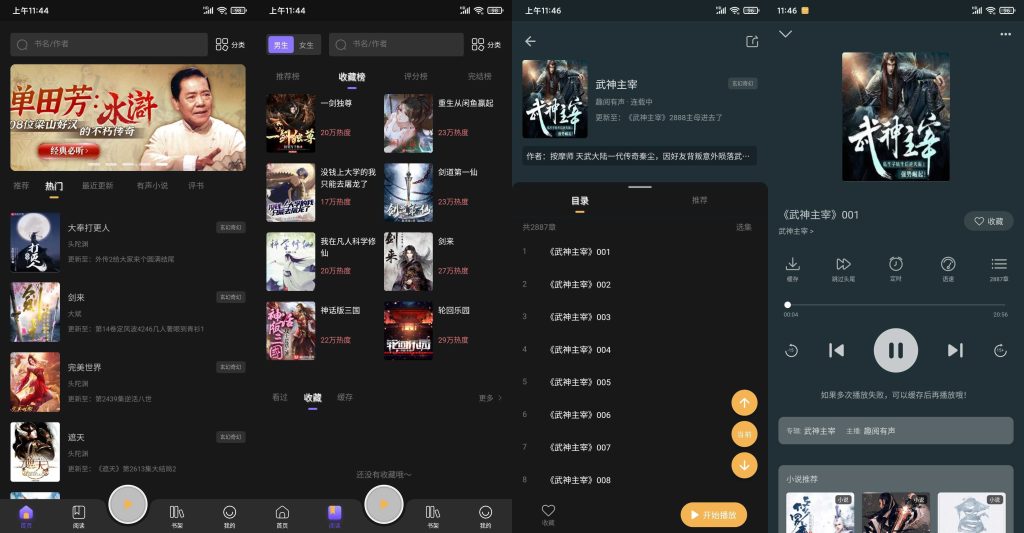Open 书架 bookshelf on the first screen's bottom bar
Viewport: 1024px width, 533px height.
177,515
